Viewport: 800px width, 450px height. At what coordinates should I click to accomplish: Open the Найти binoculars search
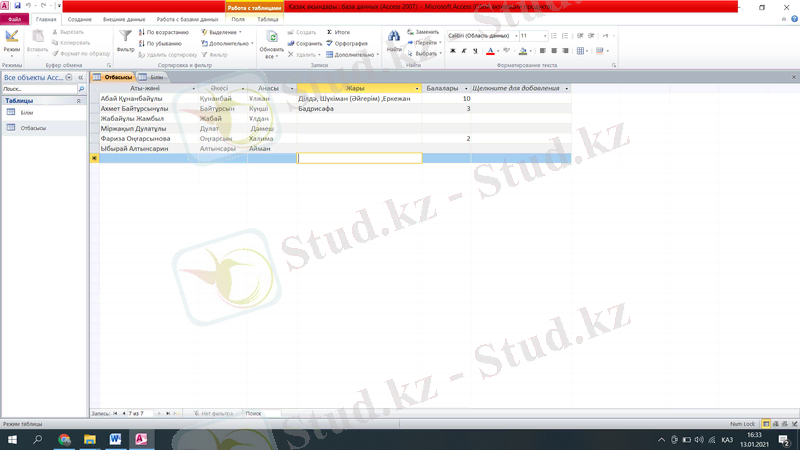pos(394,41)
